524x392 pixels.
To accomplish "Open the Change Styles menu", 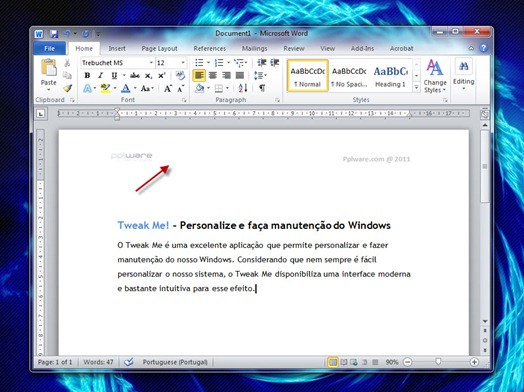I will coord(435,76).
